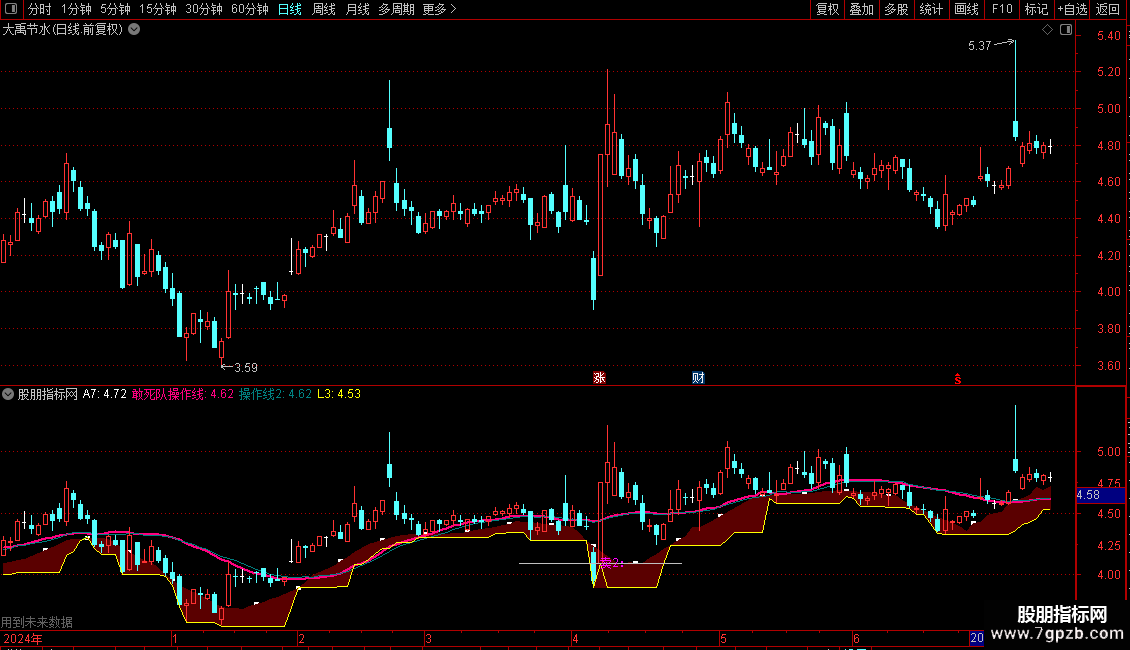The width and height of the screenshot is (1130, 650).
Task: Switch to 日线 daily chart
Action: 290,9
